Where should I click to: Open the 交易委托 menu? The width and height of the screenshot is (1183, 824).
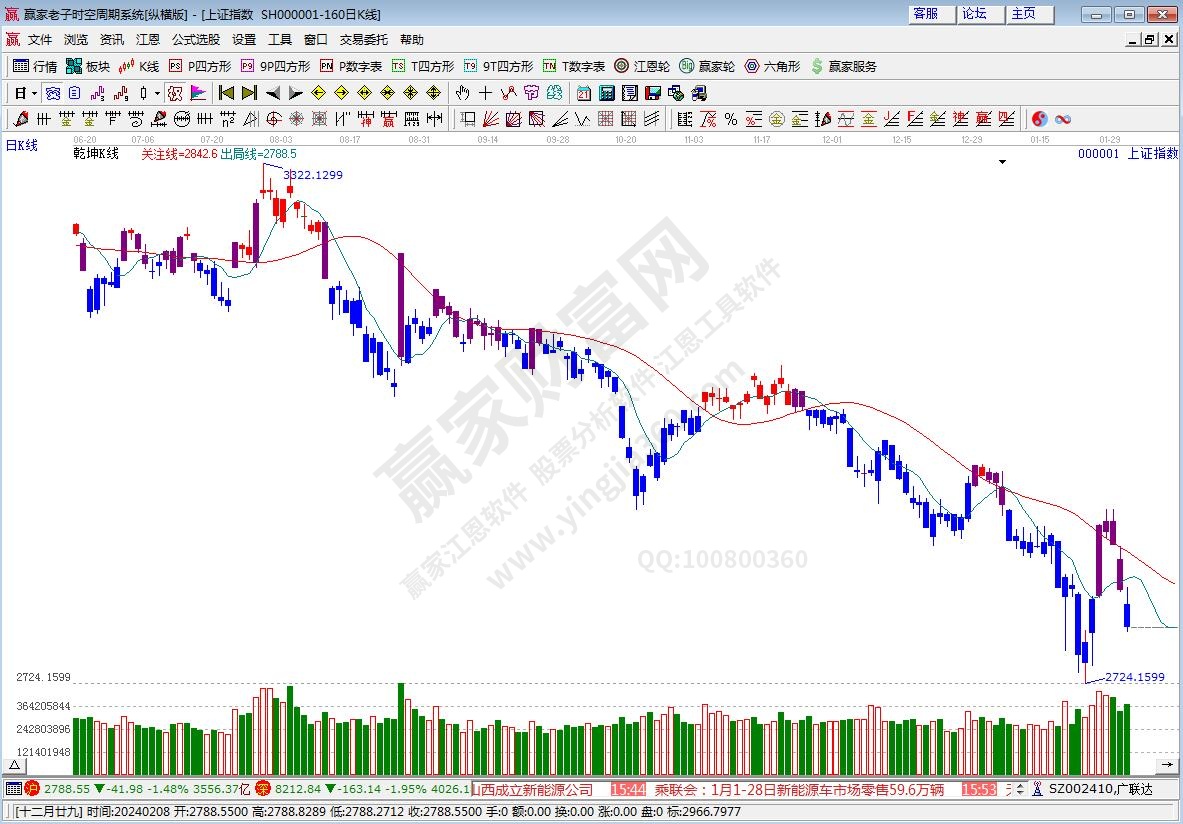[363, 40]
